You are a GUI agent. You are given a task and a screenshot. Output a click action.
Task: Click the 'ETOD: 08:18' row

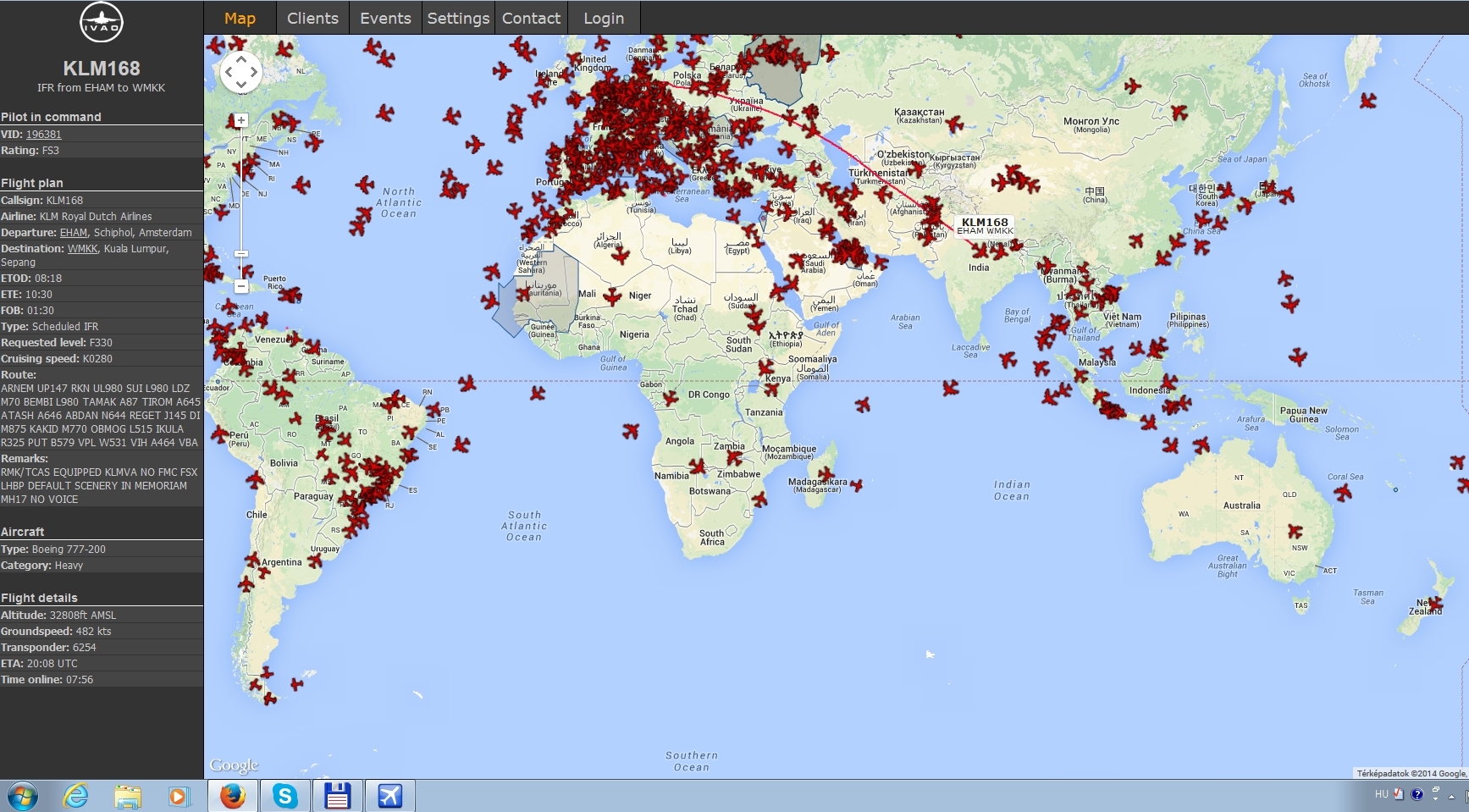click(102, 278)
